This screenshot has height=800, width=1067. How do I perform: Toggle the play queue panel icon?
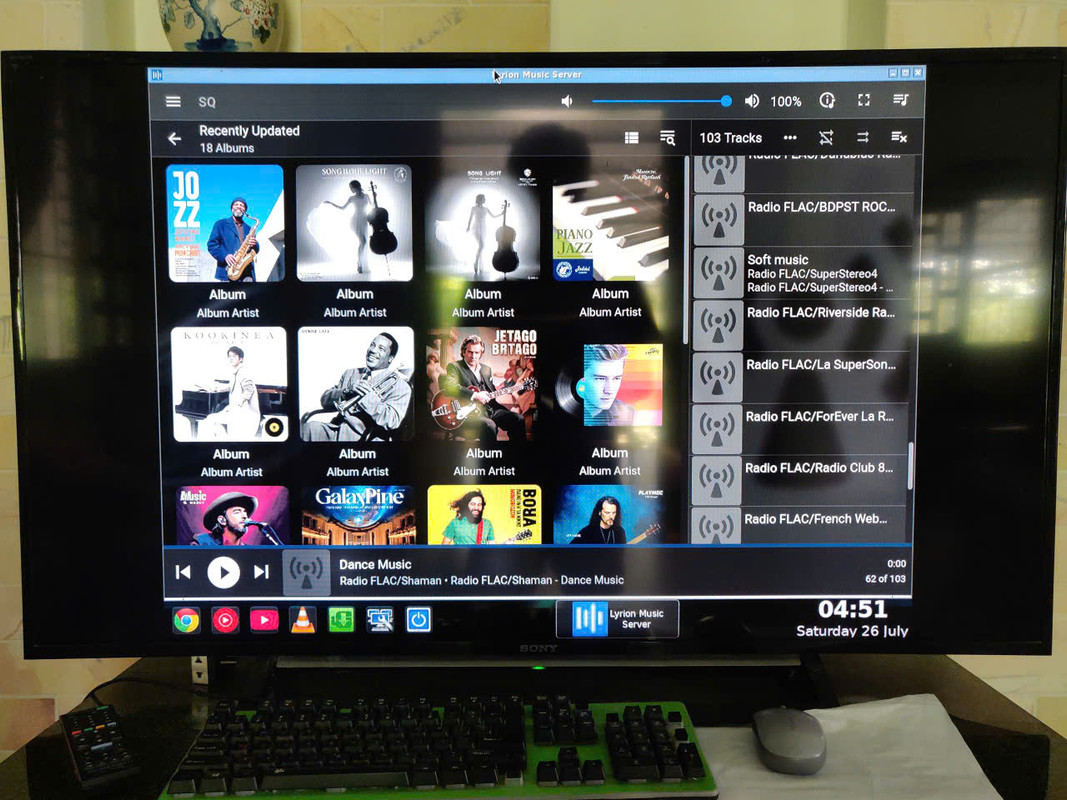900,101
